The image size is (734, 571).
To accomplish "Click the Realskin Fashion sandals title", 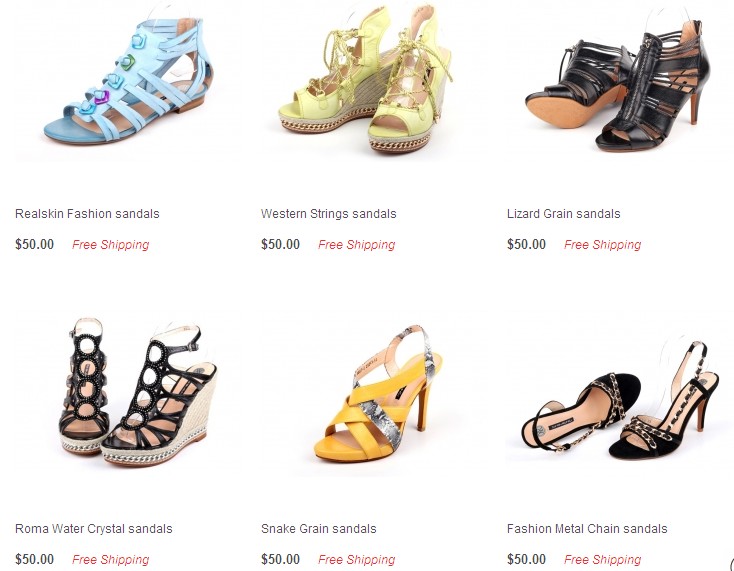I will pos(87,214).
